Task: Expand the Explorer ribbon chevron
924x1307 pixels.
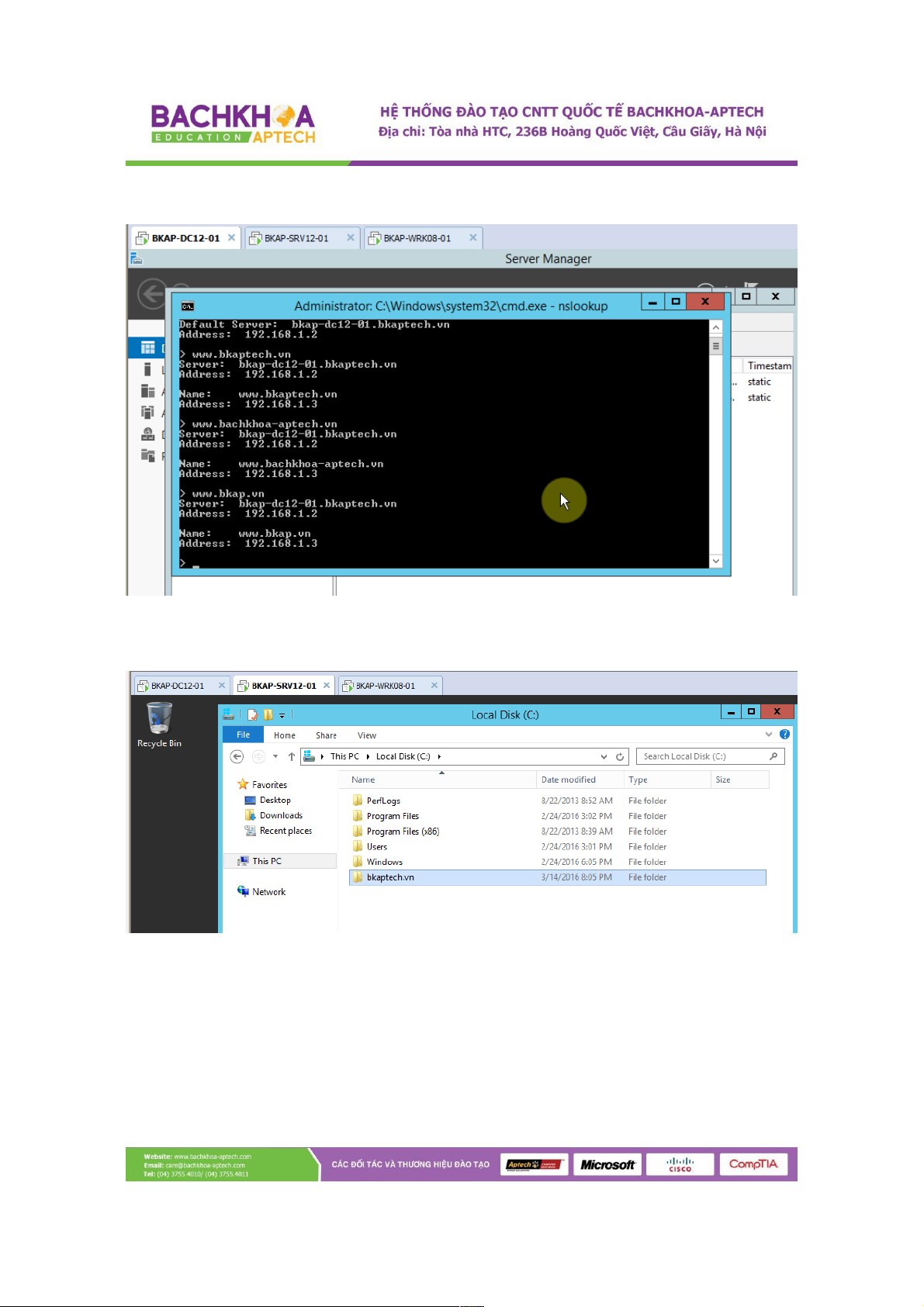Action: (x=769, y=735)
